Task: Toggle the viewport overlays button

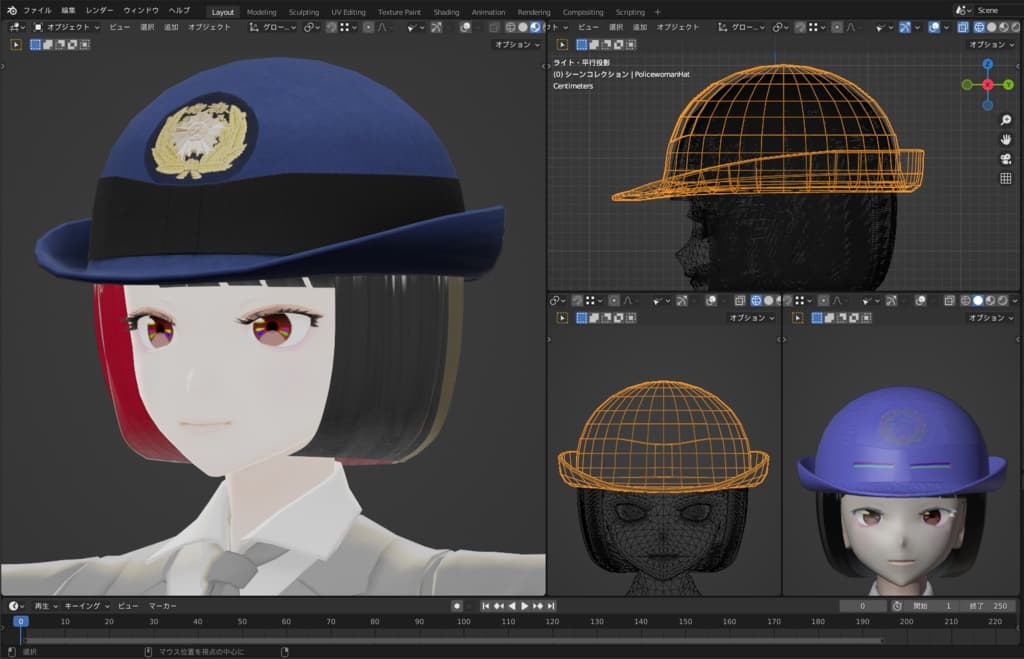Action: pyautogui.click(x=465, y=28)
